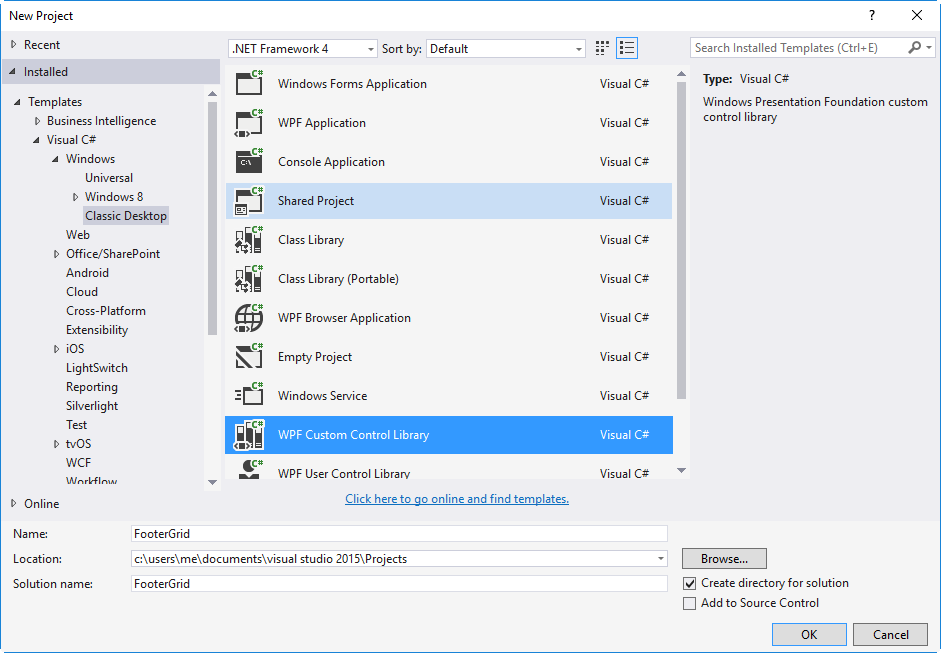Image resolution: width=941 pixels, height=653 pixels.
Task: Click the Console Application icon
Action: (x=248, y=161)
